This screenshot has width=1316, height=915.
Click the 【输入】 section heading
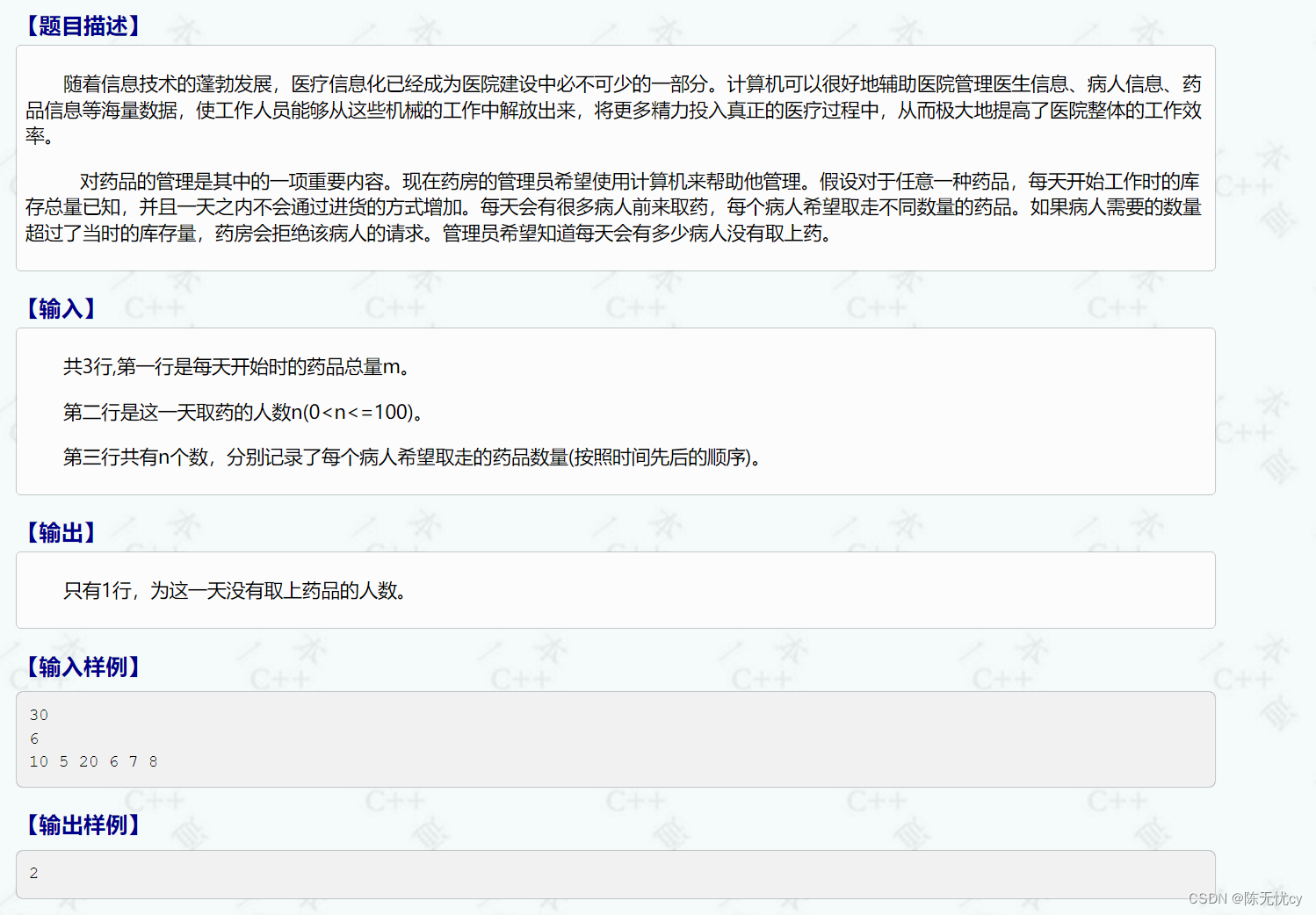(x=60, y=308)
